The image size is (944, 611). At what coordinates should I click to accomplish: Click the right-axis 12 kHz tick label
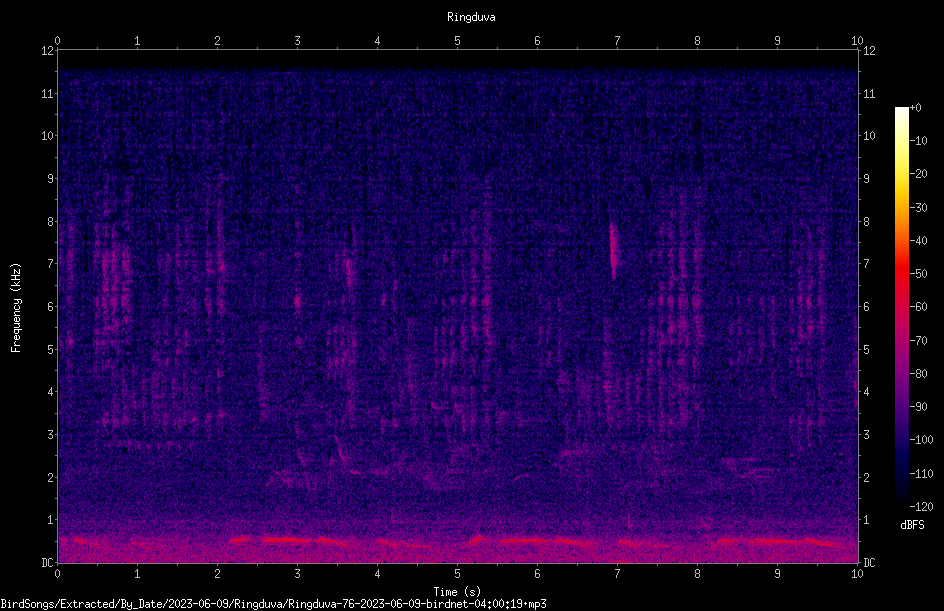click(869, 51)
